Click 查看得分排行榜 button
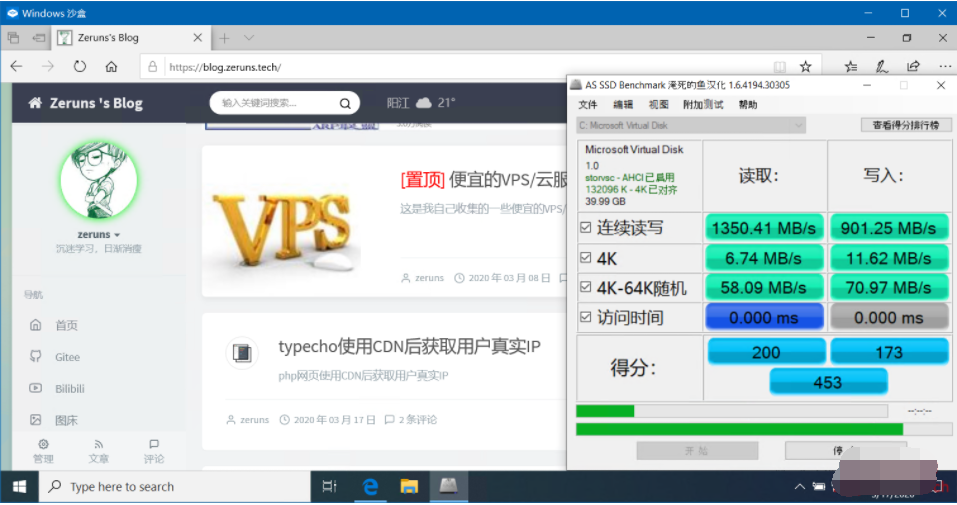 906,125
